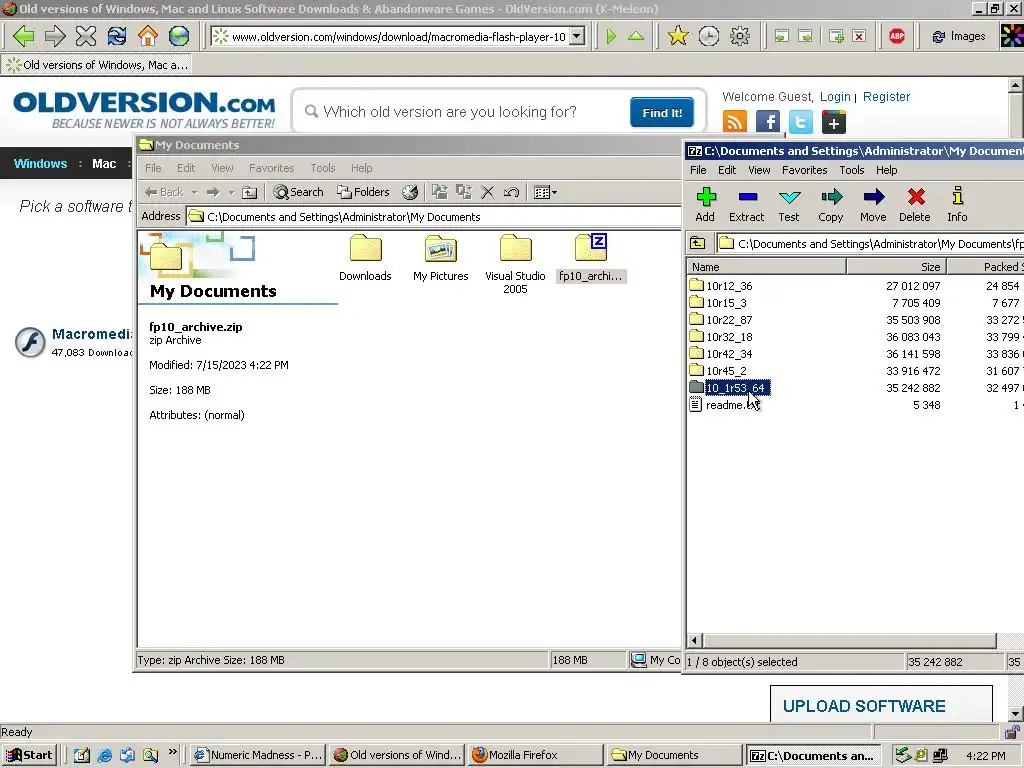1024x768 pixels.
Task: Click the Twitter icon on OldVersion
Action: tap(801, 122)
